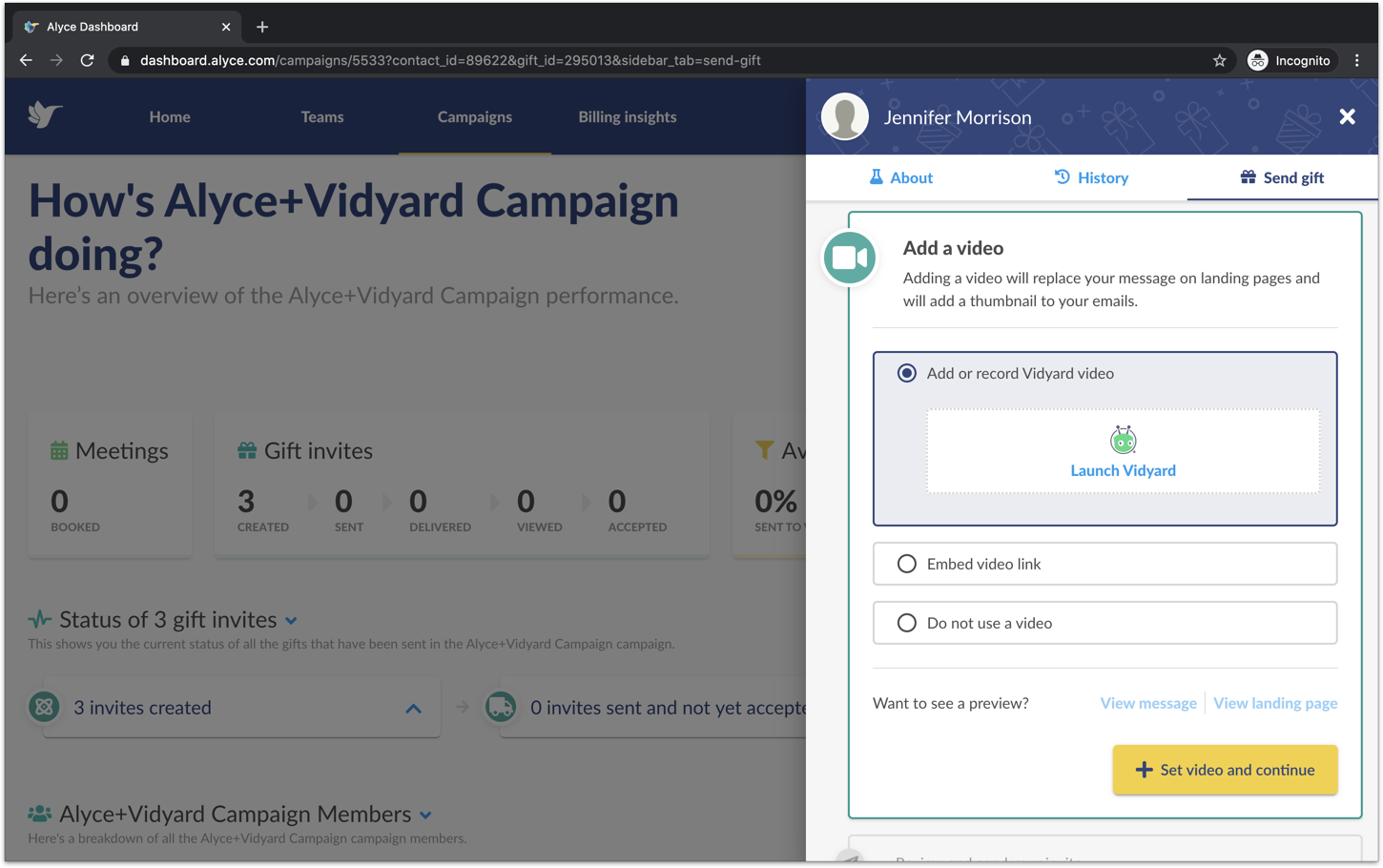Expand Status of 3 gift invites dropdown
Image resolution: width=1383 pixels, height=868 pixels.
click(291, 621)
